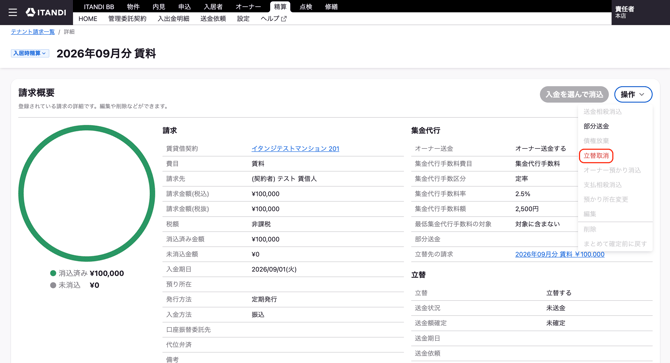Screen dimensions: 670x363
Task: Click まとめて確定前に戻す in the 操作 menu
Action: click(x=615, y=244)
